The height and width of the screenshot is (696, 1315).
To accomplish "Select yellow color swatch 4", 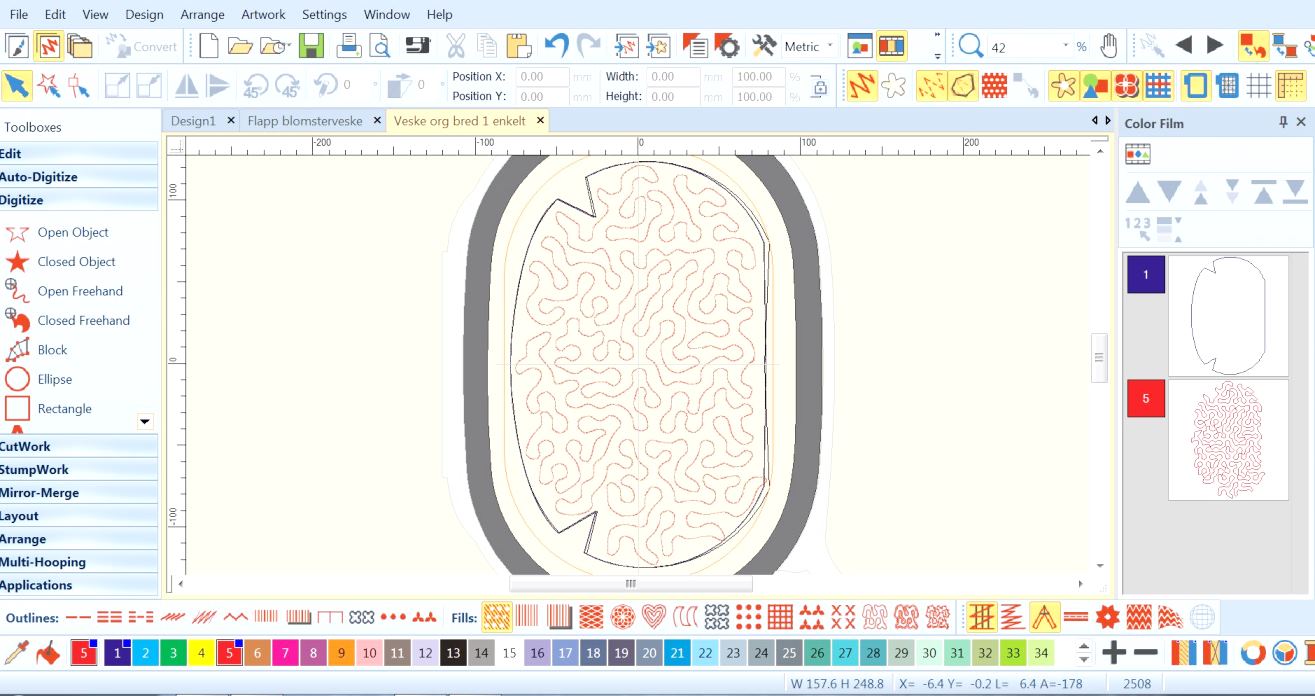I will [x=201, y=654].
